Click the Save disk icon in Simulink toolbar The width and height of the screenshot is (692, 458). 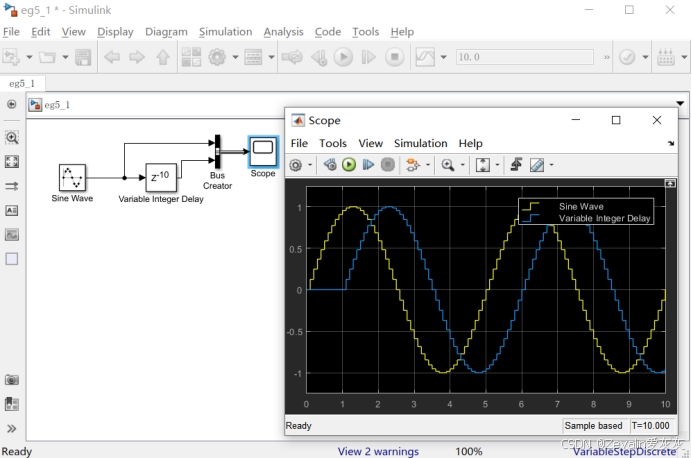click(83, 57)
